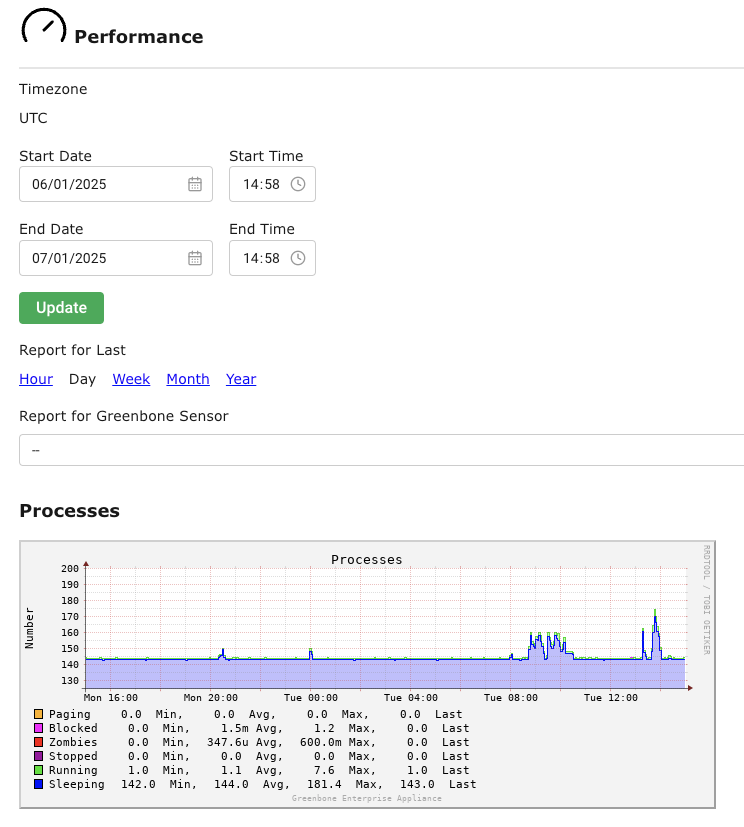The height and width of the screenshot is (827, 744).
Task: Open the Start Date calendar picker icon
Action: click(x=195, y=184)
